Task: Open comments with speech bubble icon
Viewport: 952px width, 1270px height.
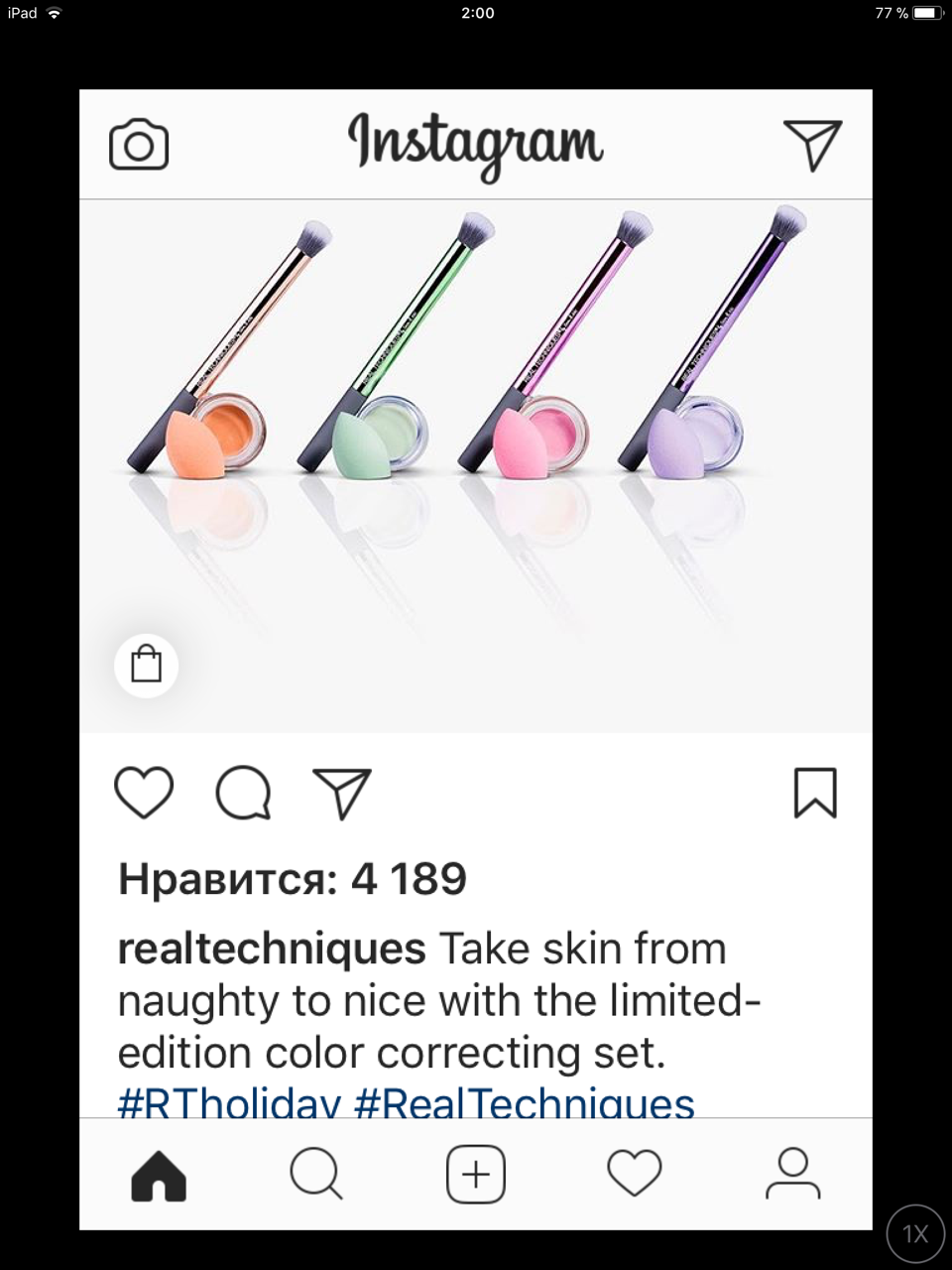Action: 243,793
